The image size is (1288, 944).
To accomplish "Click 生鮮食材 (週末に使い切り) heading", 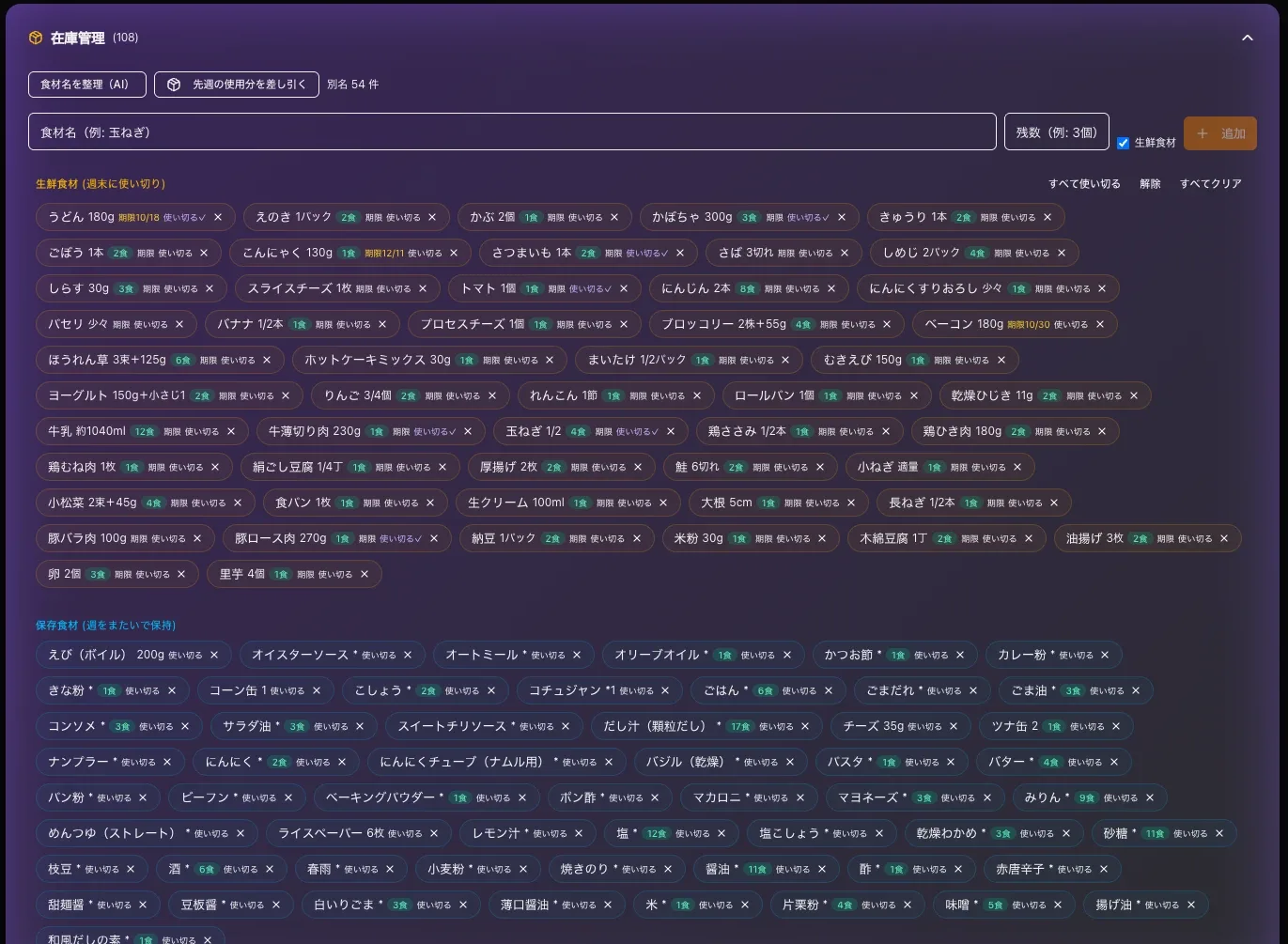I will (x=101, y=184).
